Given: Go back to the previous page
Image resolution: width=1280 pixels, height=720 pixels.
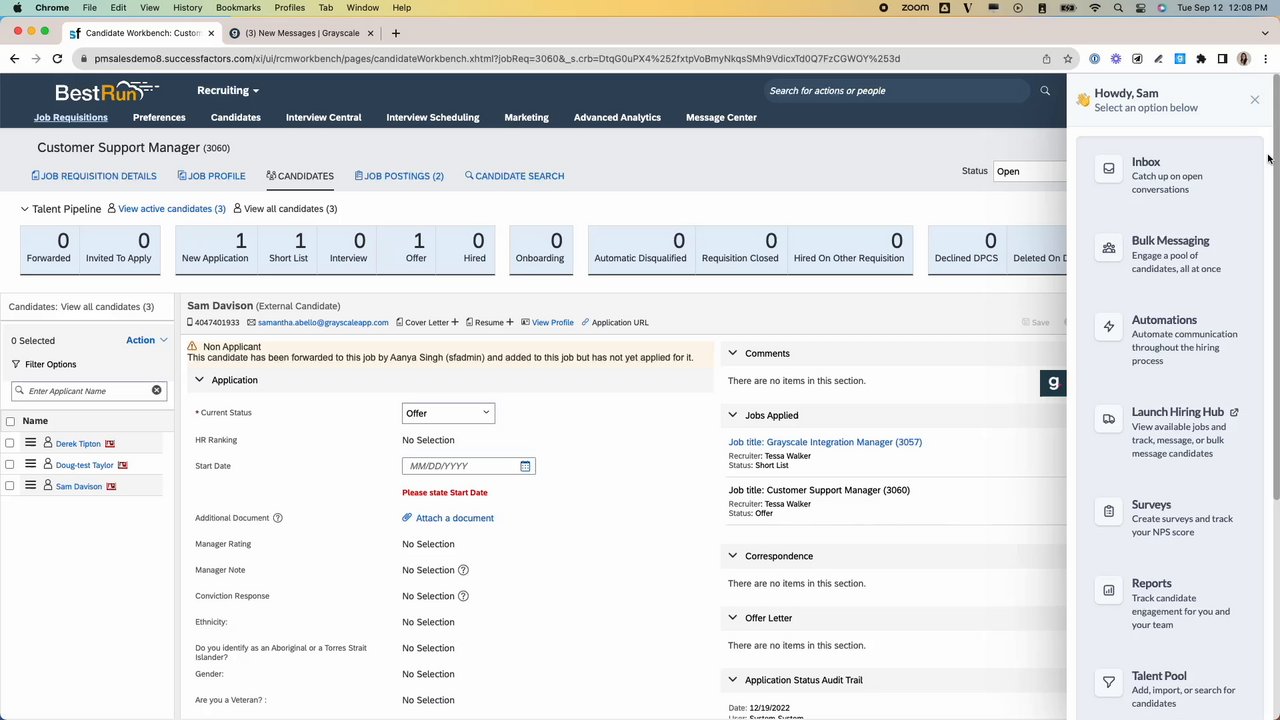Looking at the screenshot, I should (x=14, y=59).
